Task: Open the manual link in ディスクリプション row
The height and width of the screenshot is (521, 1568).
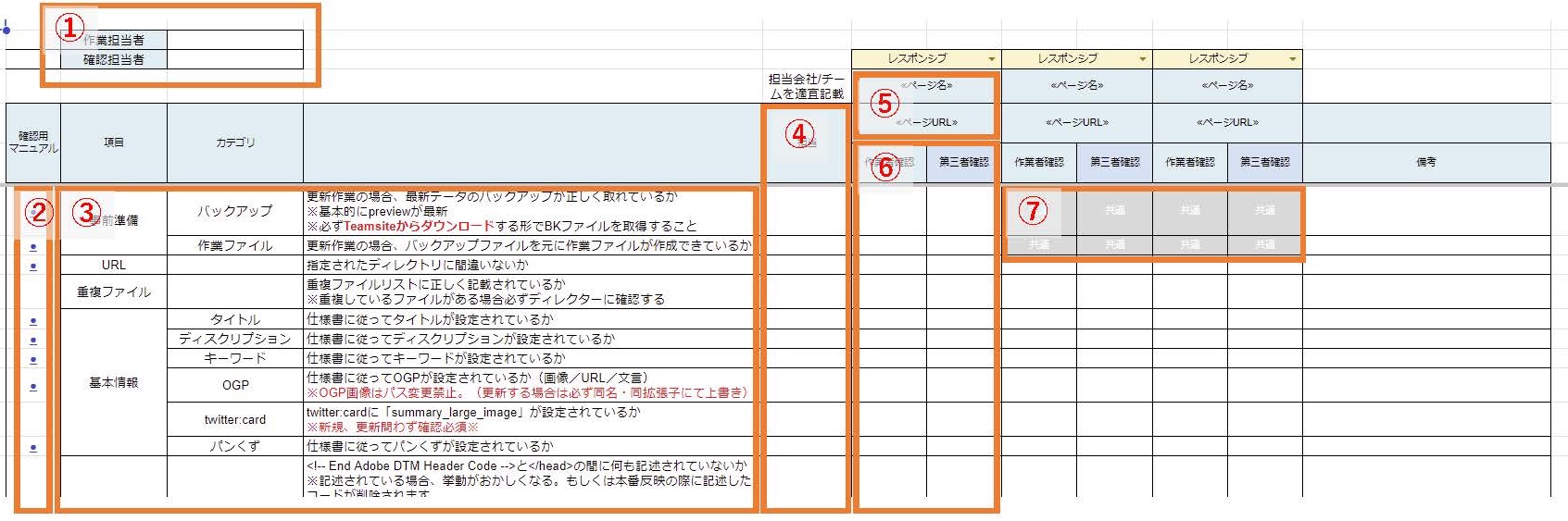Action: click(x=33, y=341)
